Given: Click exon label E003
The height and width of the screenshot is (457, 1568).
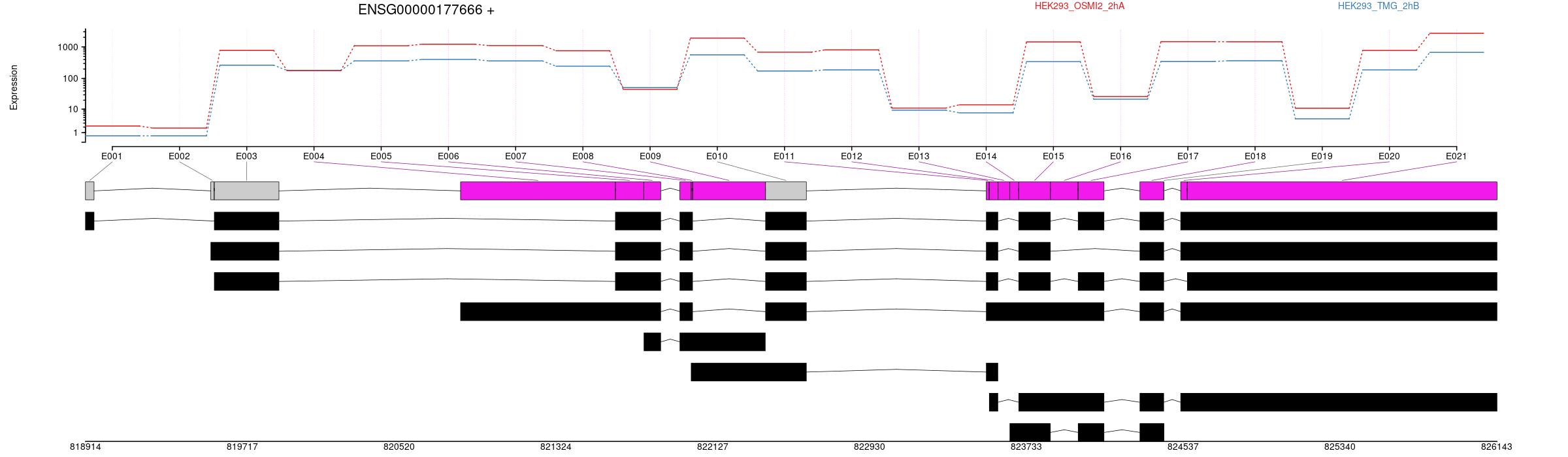Looking at the screenshot, I should [x=246, y=156].
